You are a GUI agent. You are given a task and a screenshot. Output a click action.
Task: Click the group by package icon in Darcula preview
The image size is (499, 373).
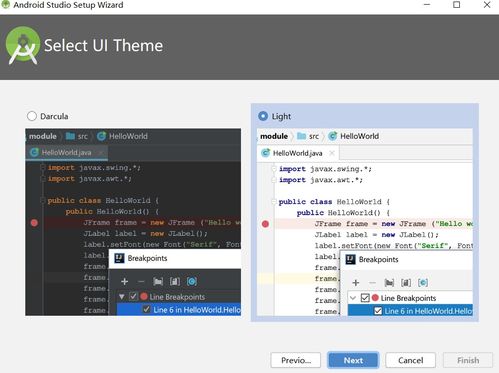coord(158,281)
